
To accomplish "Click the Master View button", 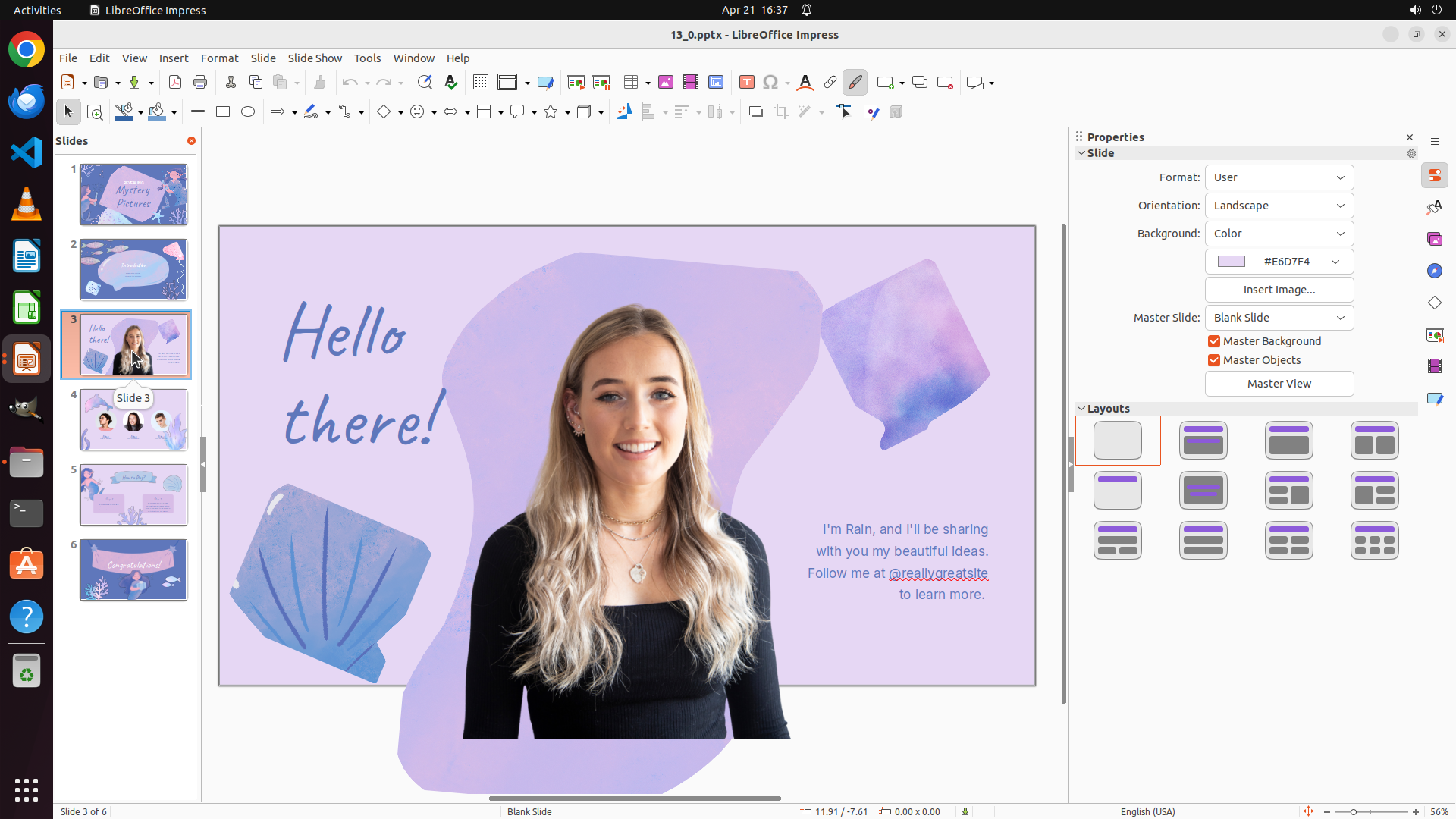I will (x=1279, y=384).
